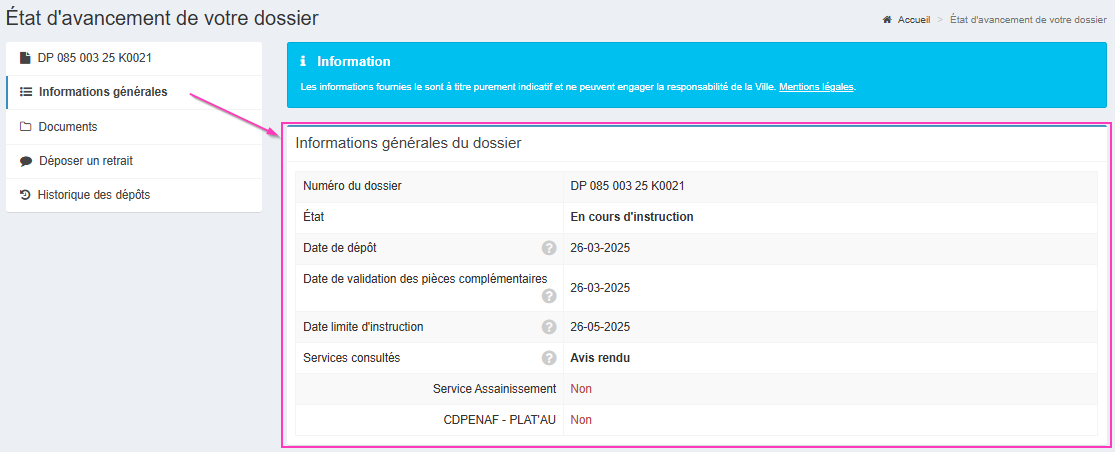This screenshot has height=452, width=1115.
Task: Click the help icon beside Date de dépôt
Action: [x=549, y=248]
